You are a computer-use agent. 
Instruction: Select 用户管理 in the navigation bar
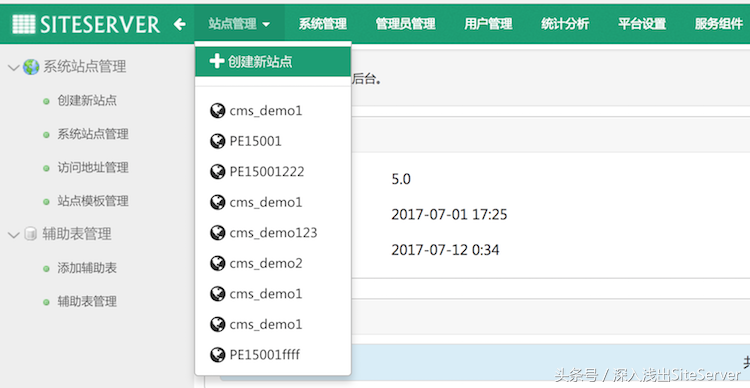(488, 23)
